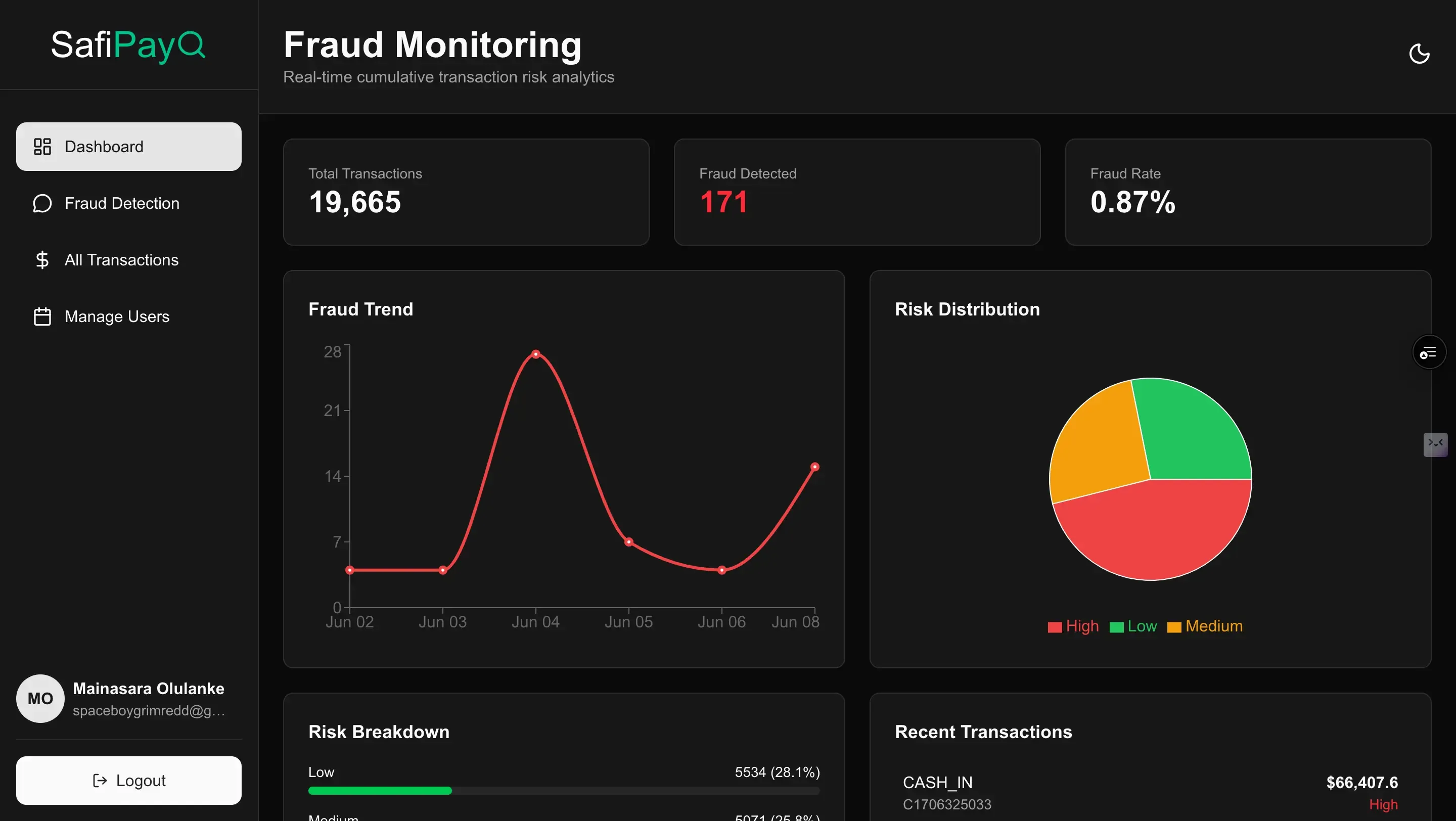Toggle the Medium legend item
Screen dimensions: 1456x821
[1205, 626]
